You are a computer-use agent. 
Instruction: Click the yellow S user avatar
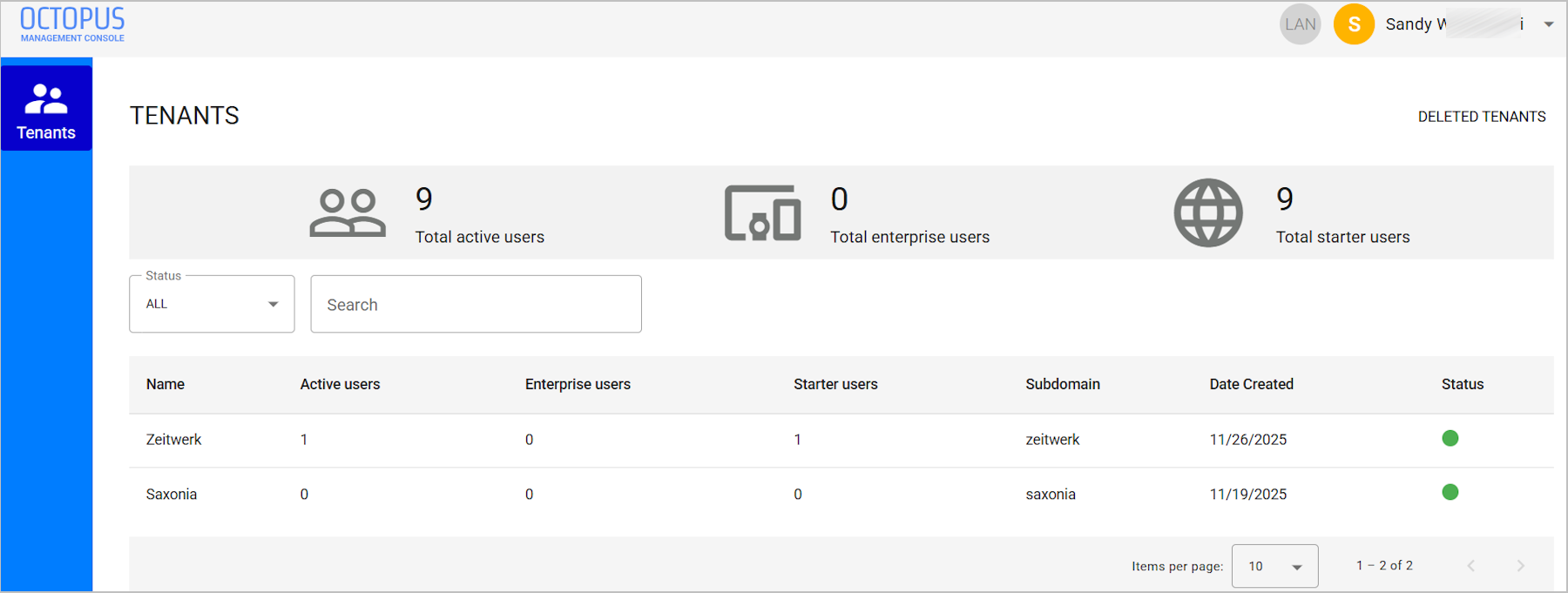(x=1355, y=24)
